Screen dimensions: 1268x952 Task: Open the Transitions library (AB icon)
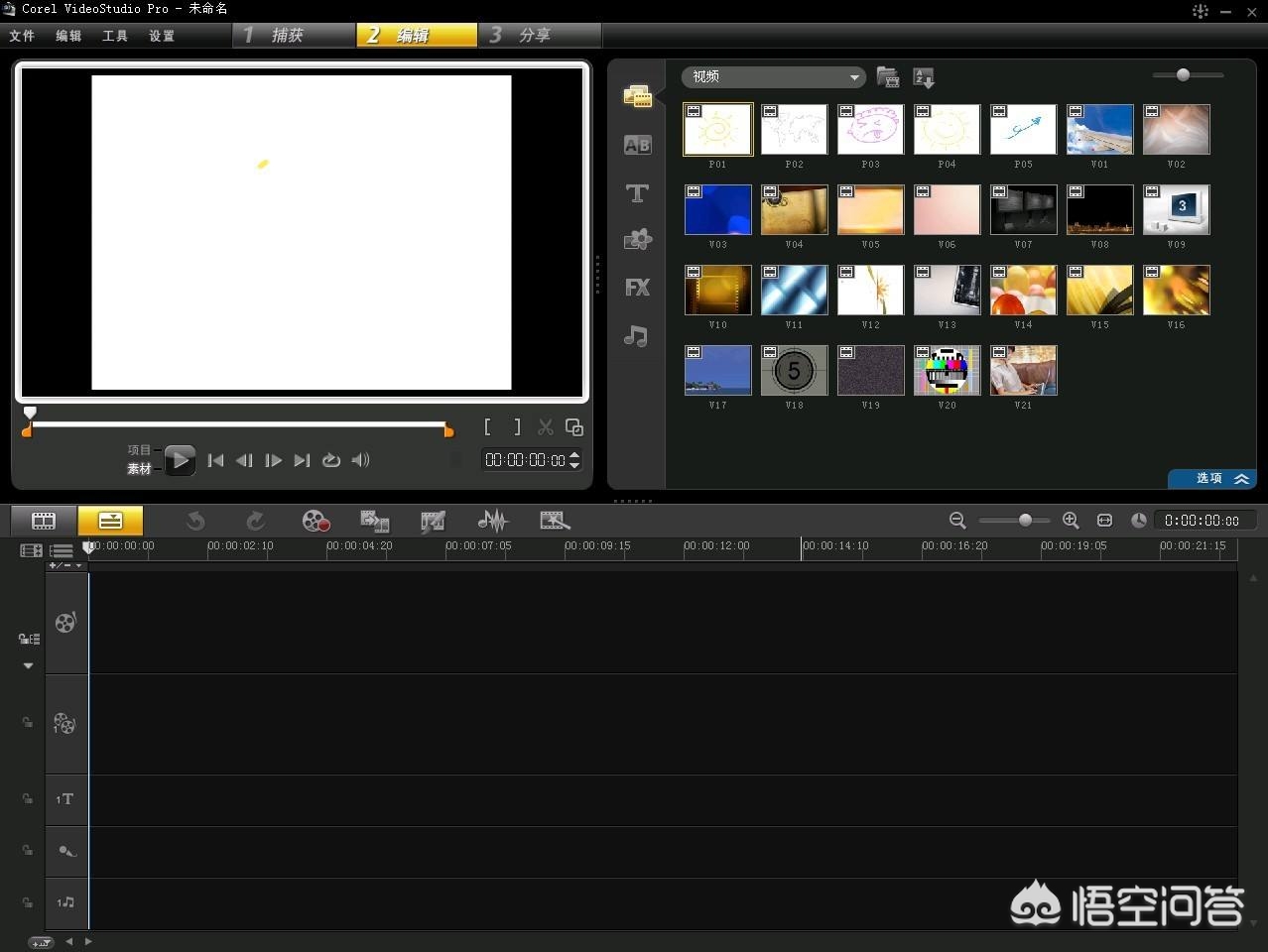point(637,145)
